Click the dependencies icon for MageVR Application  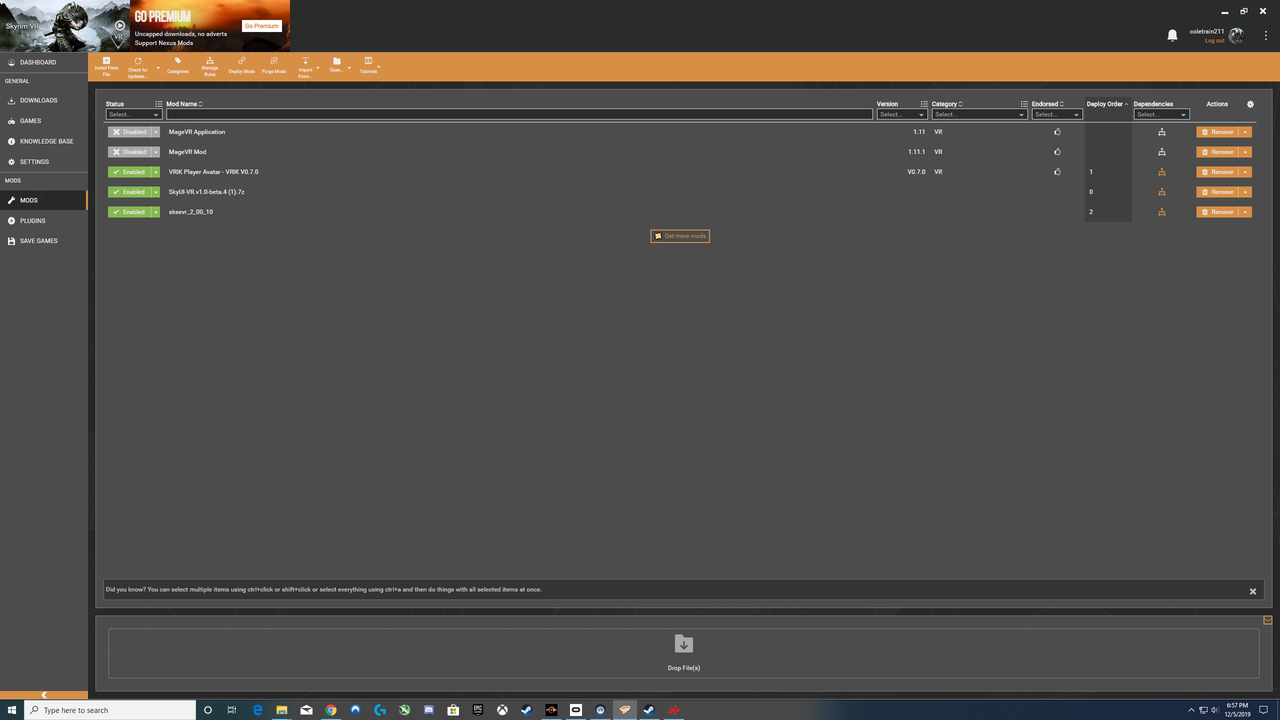pyautogui.click(x=1161, y=132)
